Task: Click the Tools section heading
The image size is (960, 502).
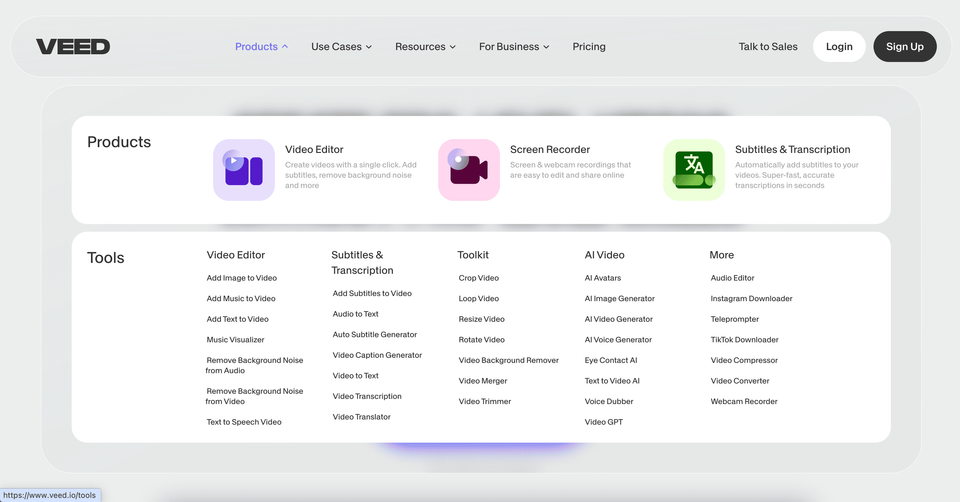Action: (x=106, y=258)
